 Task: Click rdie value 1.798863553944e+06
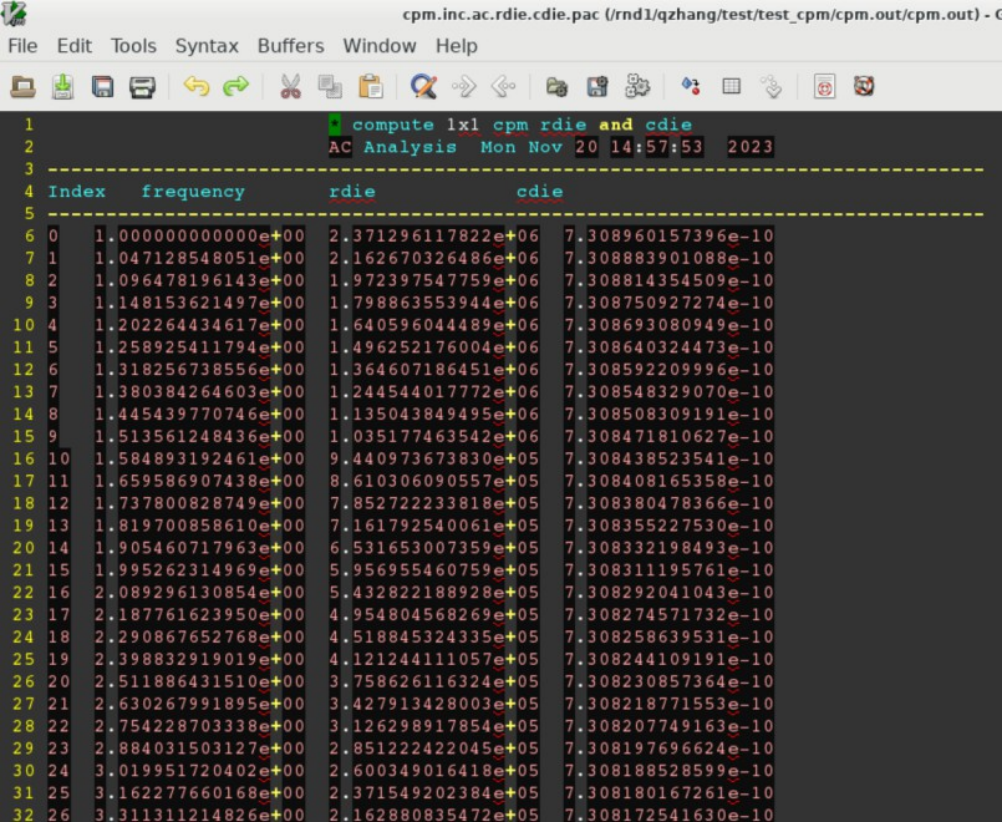coord(434,303)
